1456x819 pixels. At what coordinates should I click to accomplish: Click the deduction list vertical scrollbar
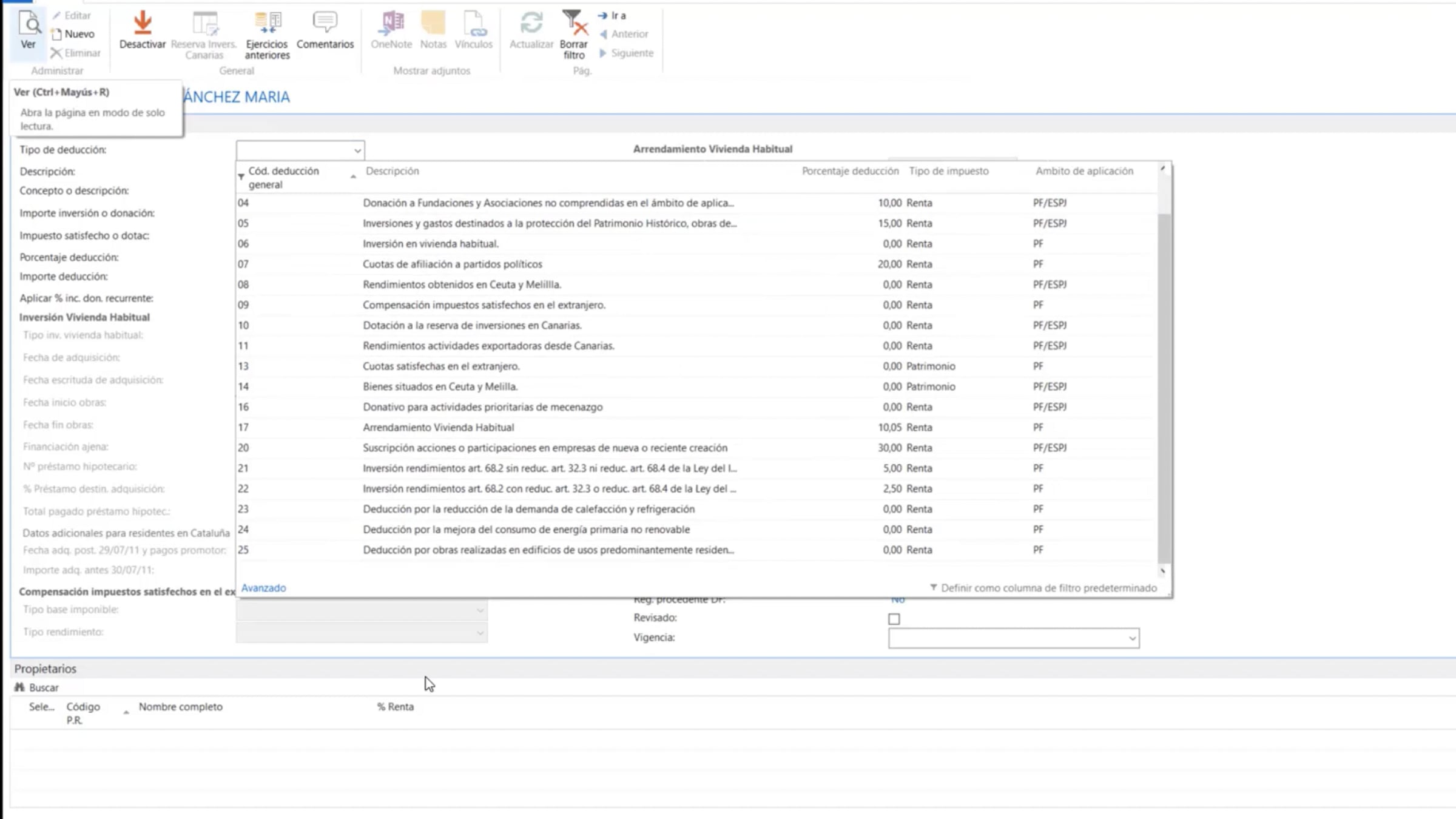coord(1164,388)
